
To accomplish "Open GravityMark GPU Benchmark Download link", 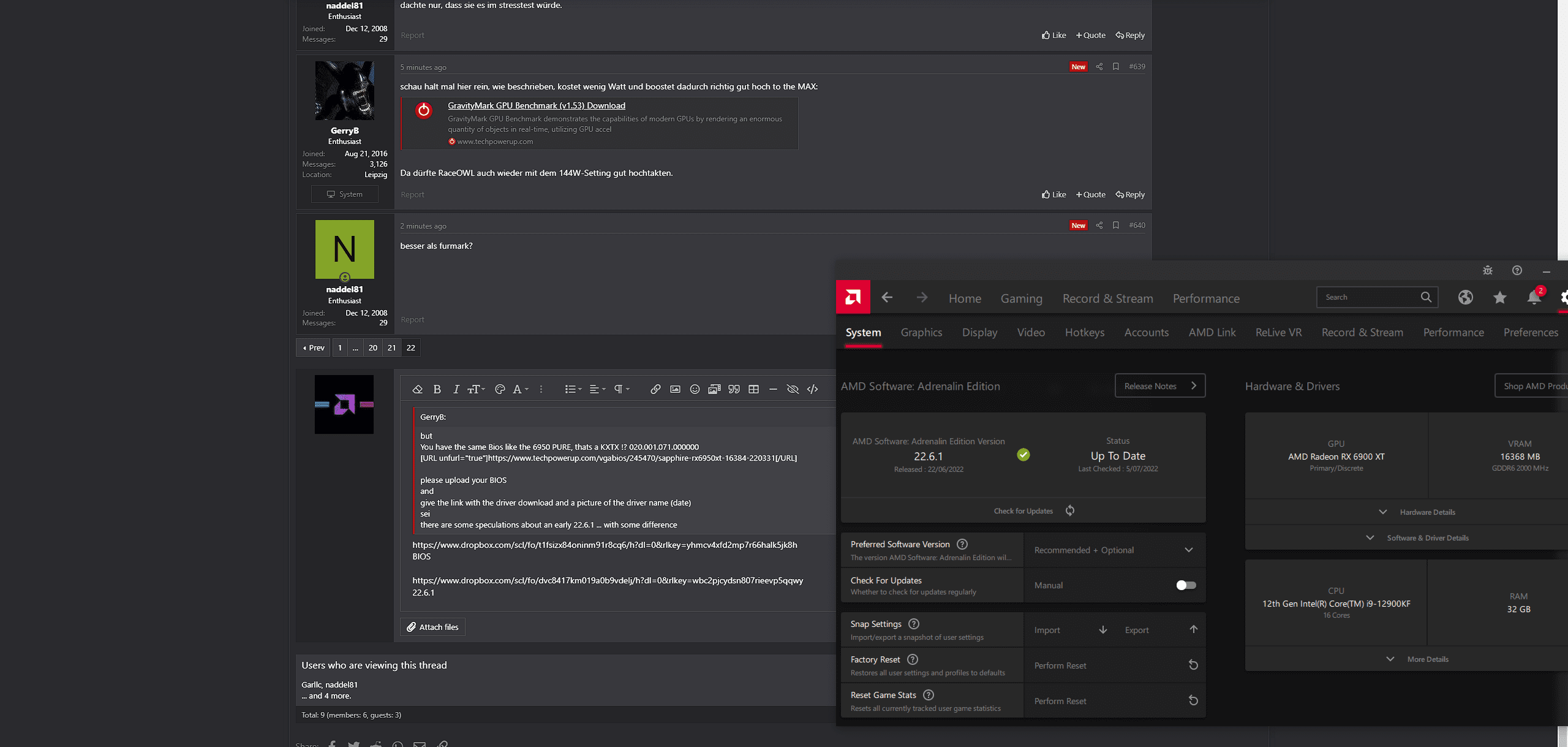I will (x=536, y=105).
